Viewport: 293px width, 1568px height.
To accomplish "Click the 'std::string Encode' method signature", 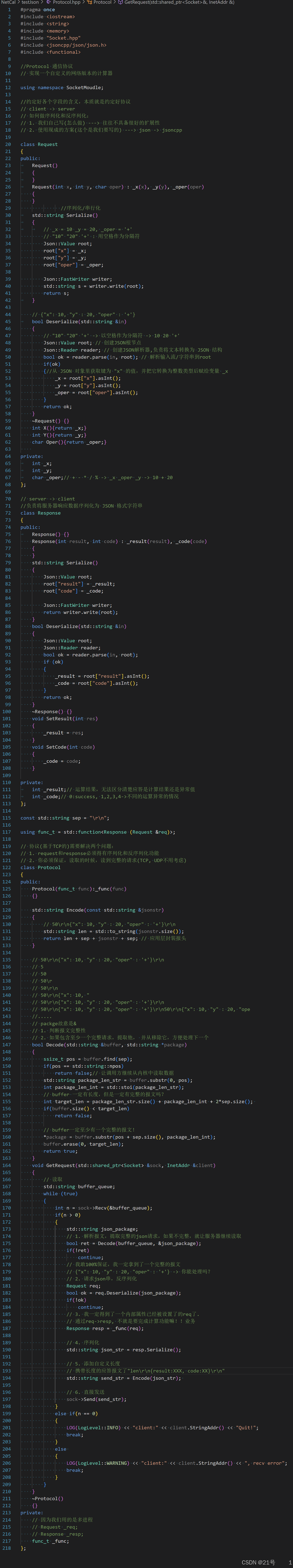I will click(98, 910).
